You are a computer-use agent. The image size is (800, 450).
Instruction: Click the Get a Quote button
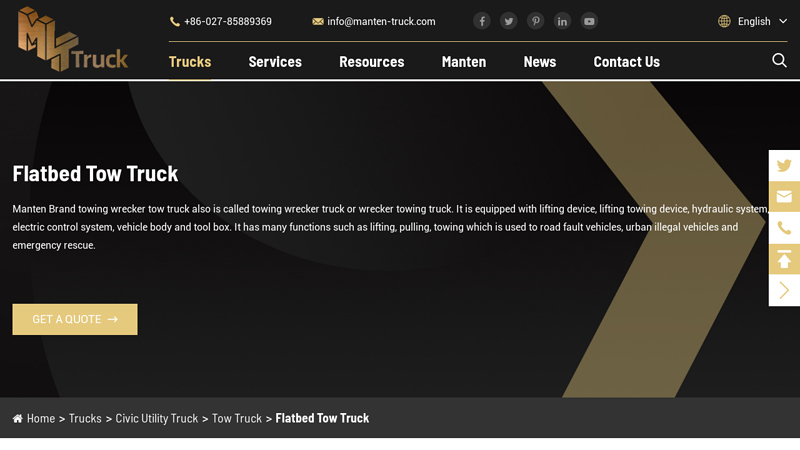75,319
